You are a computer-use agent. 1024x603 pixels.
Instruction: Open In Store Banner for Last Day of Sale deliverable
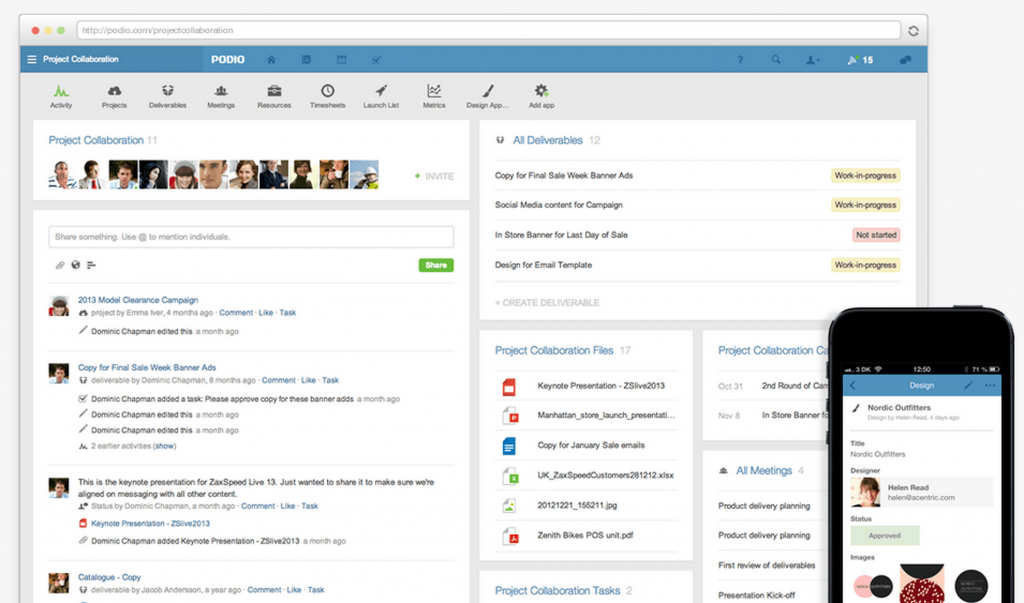click(561, 235)
